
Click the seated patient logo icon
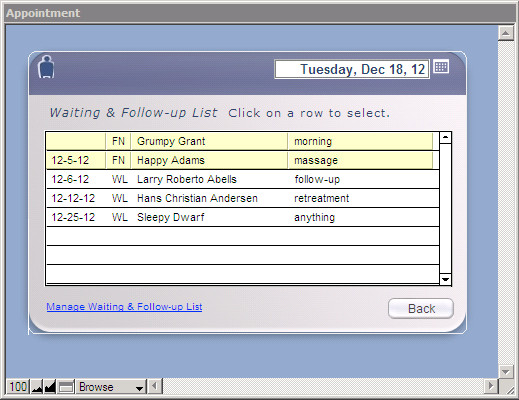coord(46,67)
